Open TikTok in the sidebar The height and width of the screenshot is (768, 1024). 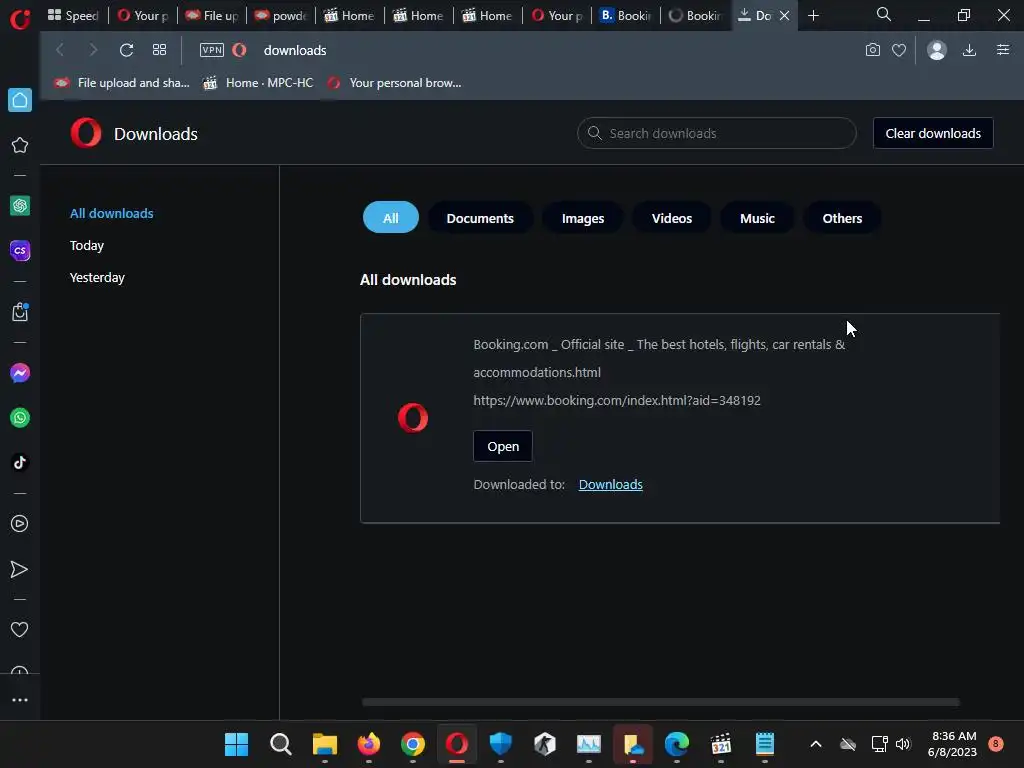[x=20, y=462]
